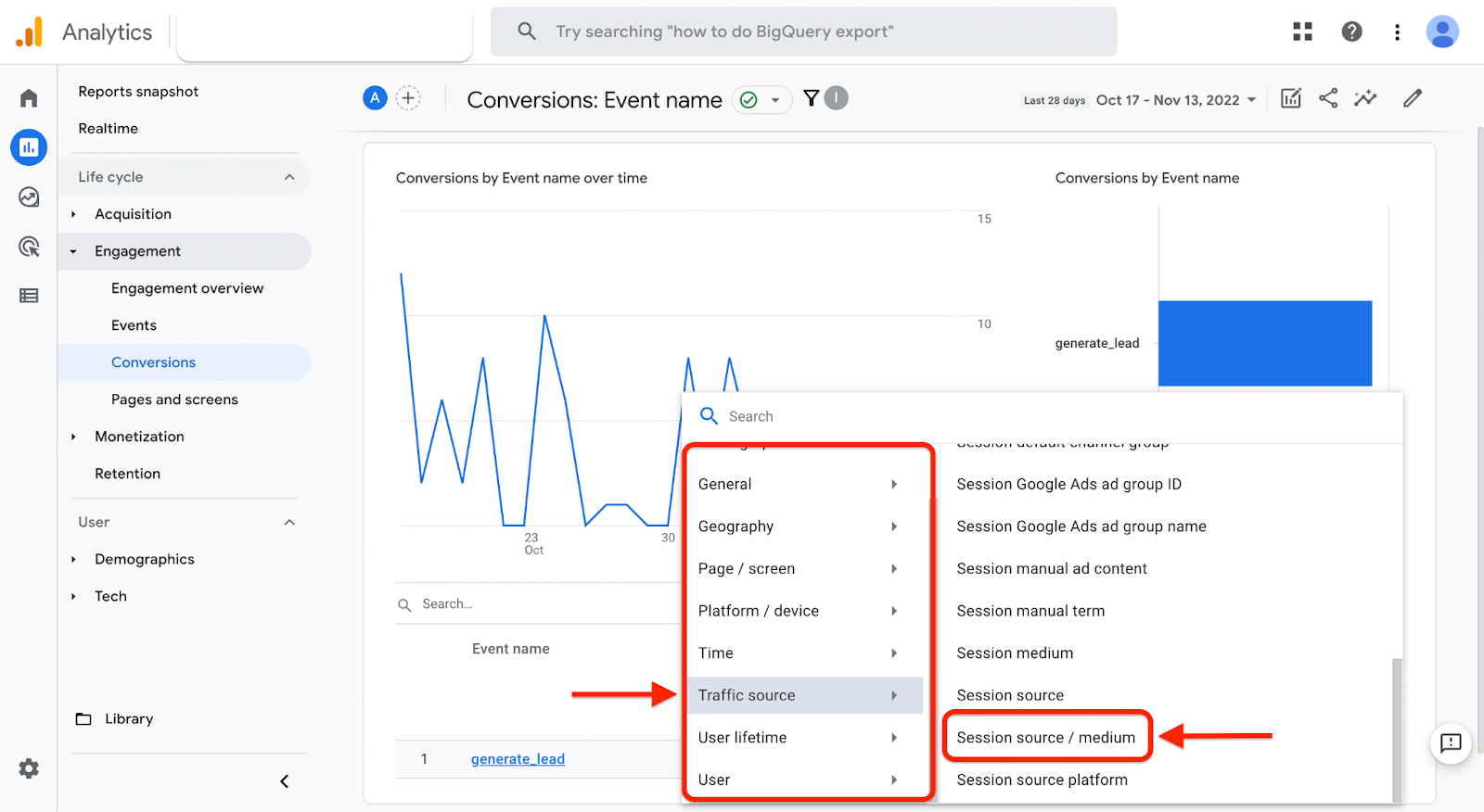Image resolution: width=1484 pixels, height=812 pixels.
Task: Click the magnifier in dimension search
Action: [x=709, y=416]
